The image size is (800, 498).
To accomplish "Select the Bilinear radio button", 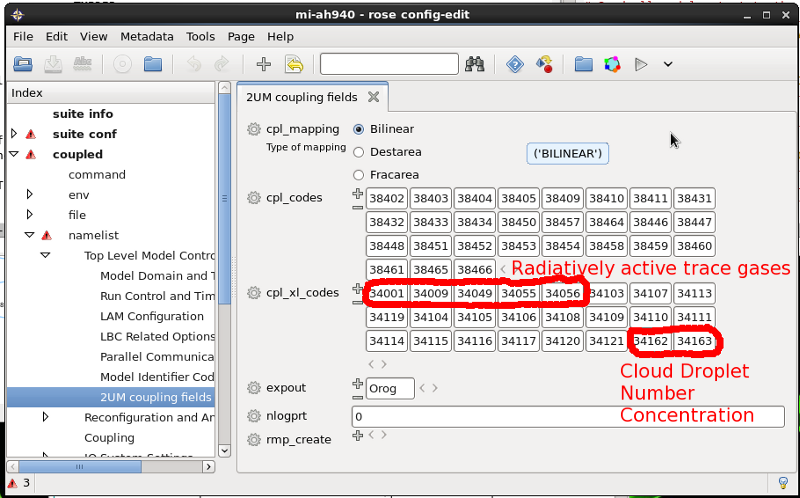I will pos(359,129).
